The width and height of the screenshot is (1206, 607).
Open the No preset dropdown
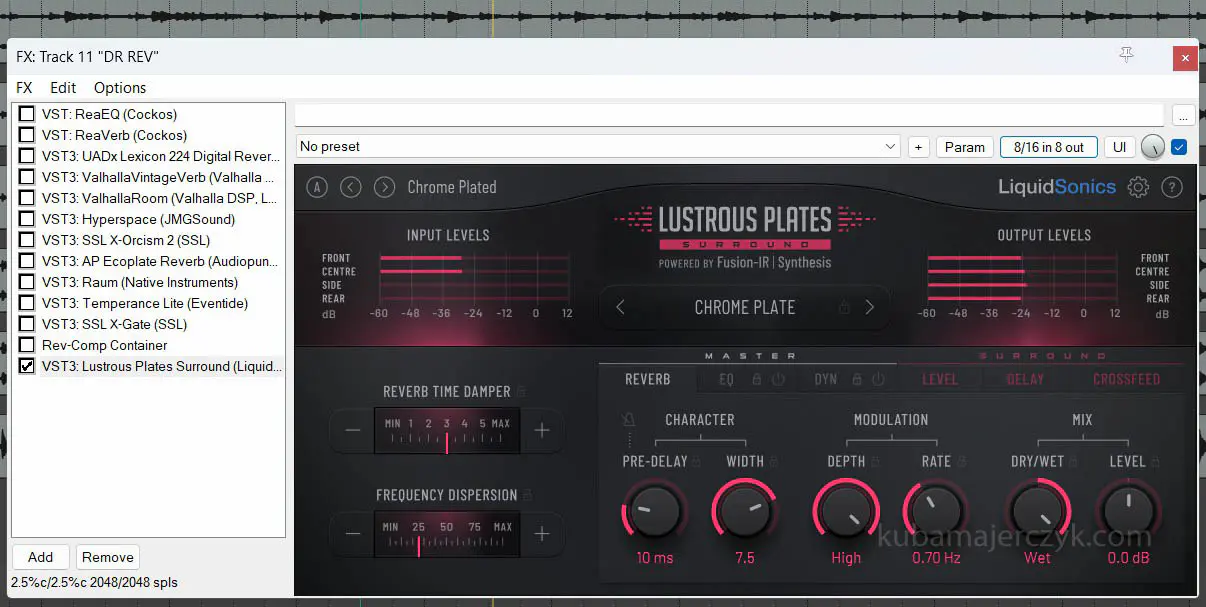[x=599, y=147]
